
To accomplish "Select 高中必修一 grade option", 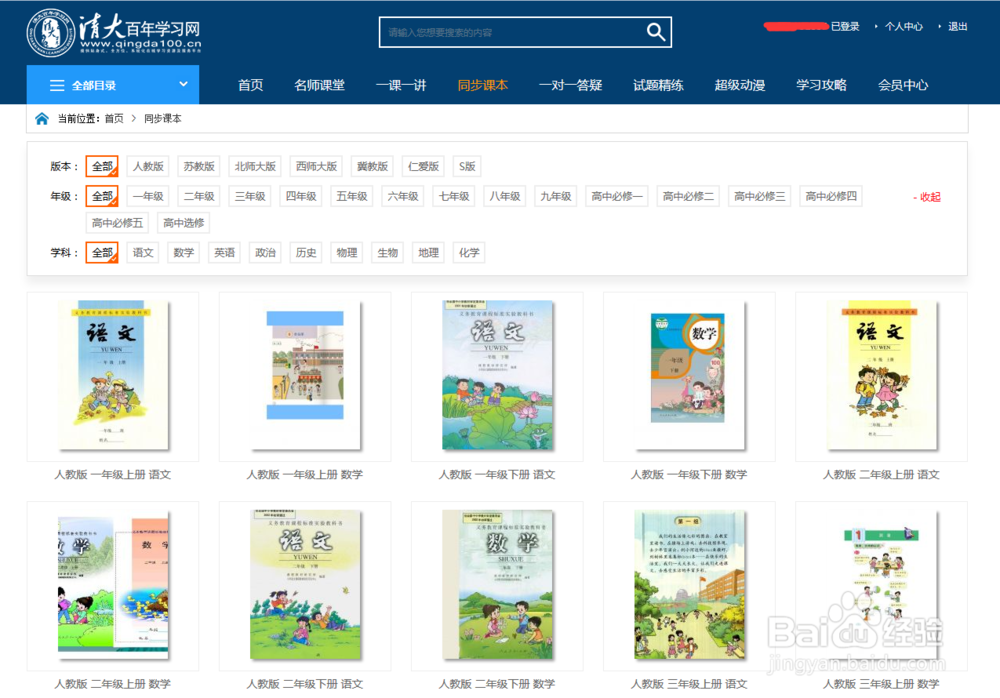I will pyautogui.click(x=617, y=196).
